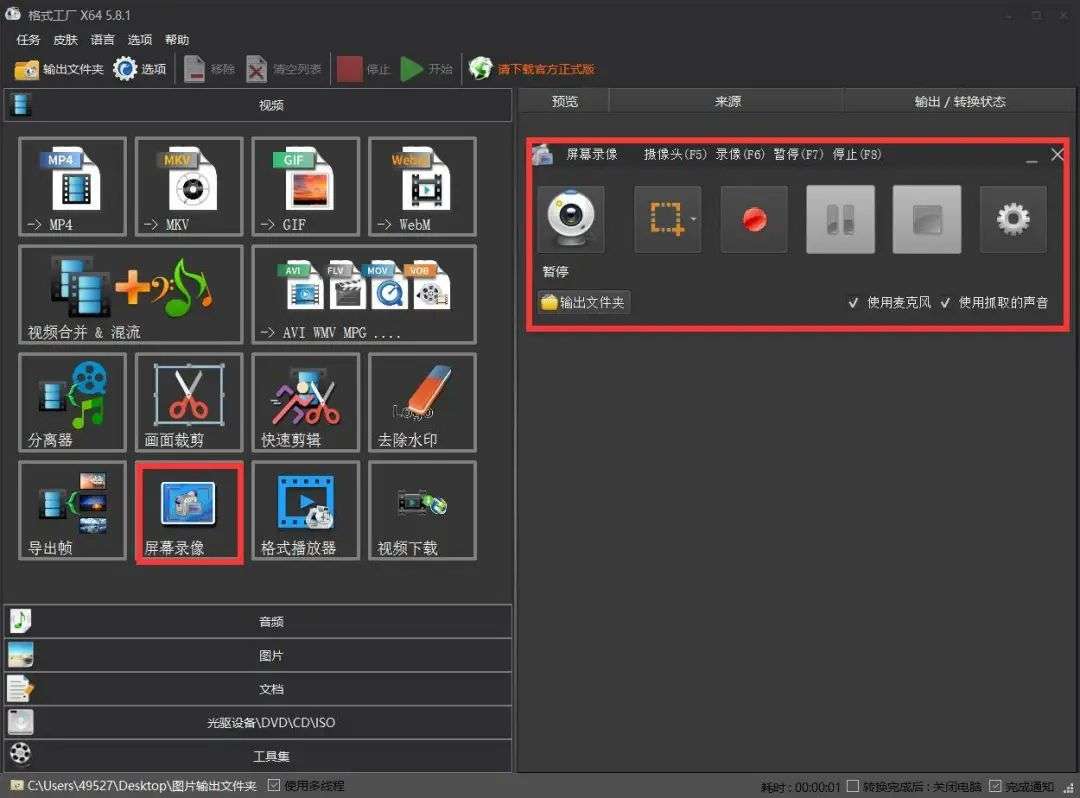
Task: Start recording with the red record button
Action: click(x=754, y=219)
